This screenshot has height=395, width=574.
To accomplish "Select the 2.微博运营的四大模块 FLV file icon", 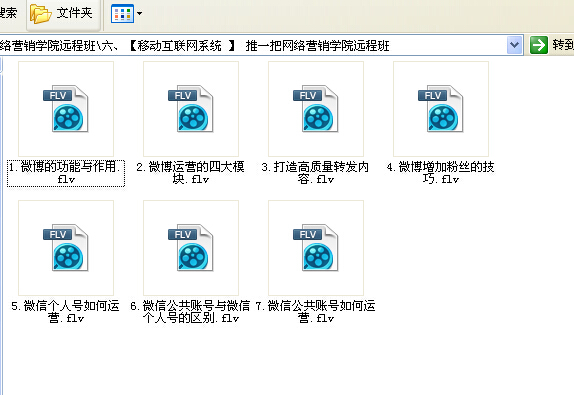I will coord(191,109).
